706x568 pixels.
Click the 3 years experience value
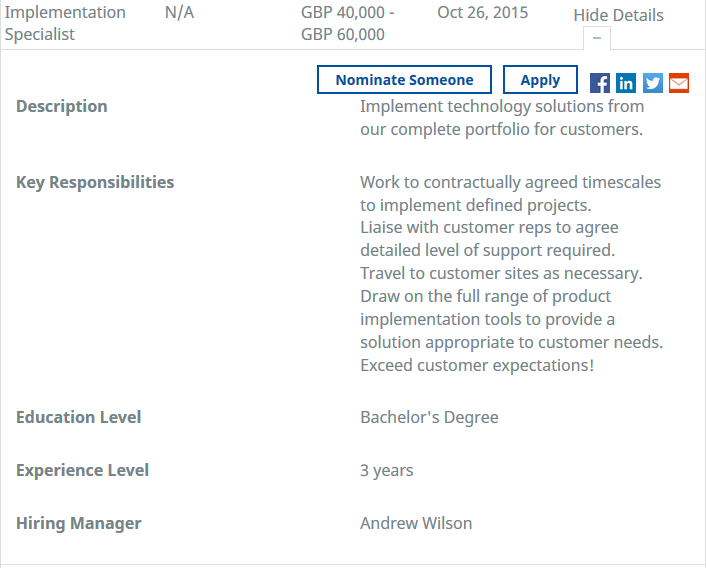pyautogui.click(x=387, y=470)
